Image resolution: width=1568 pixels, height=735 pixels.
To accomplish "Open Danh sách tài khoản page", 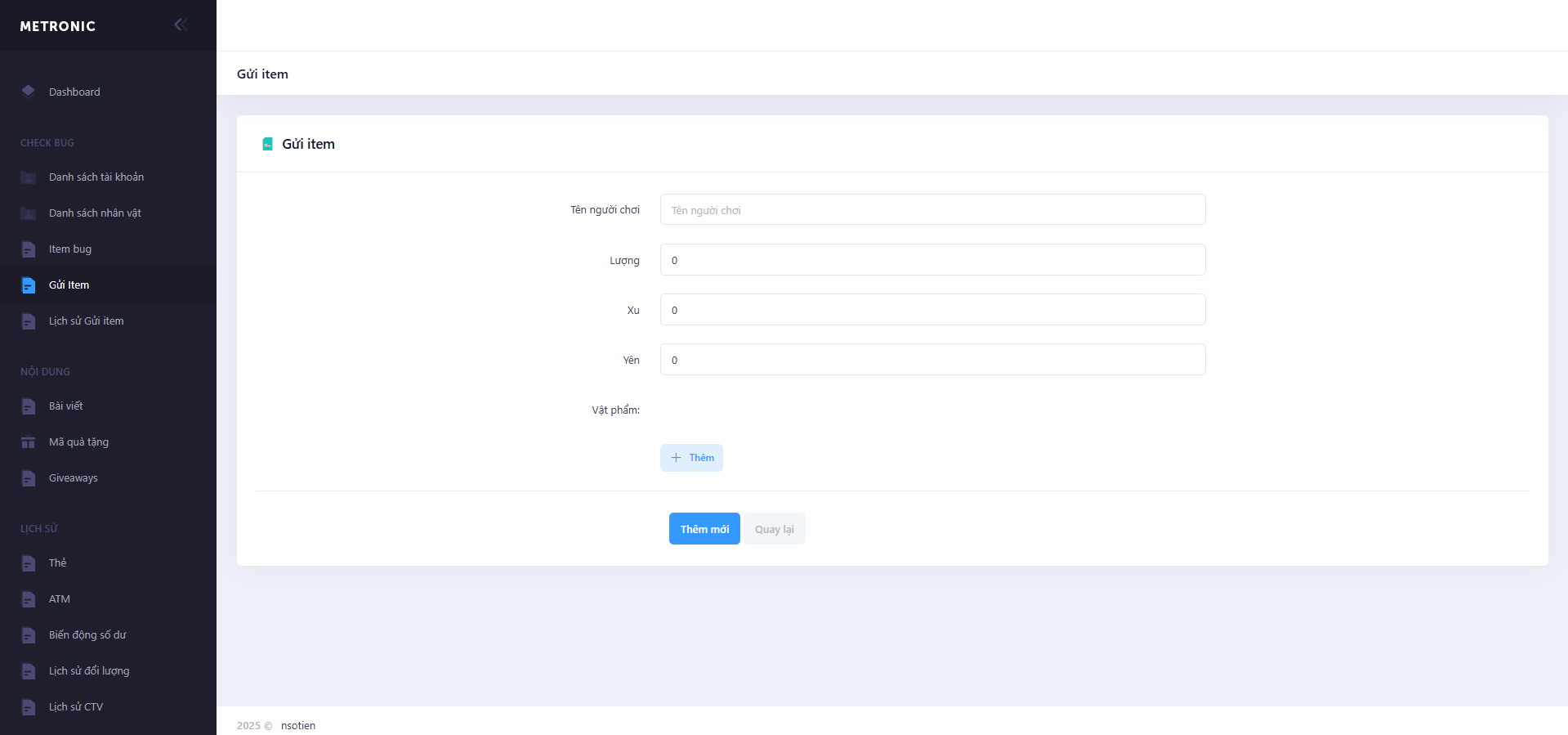I will coord(108,177).
